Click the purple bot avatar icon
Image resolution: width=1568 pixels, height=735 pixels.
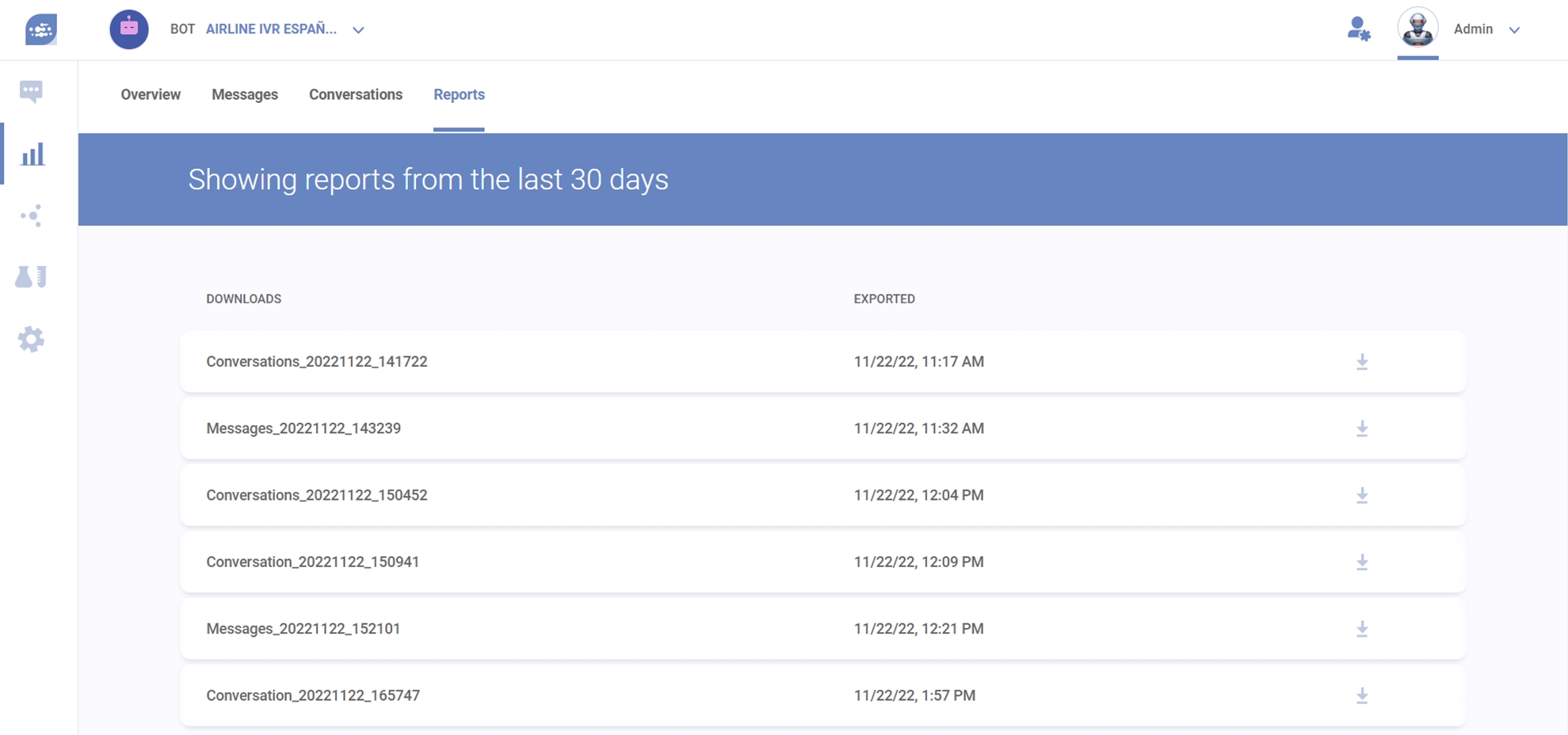(129, 29)
